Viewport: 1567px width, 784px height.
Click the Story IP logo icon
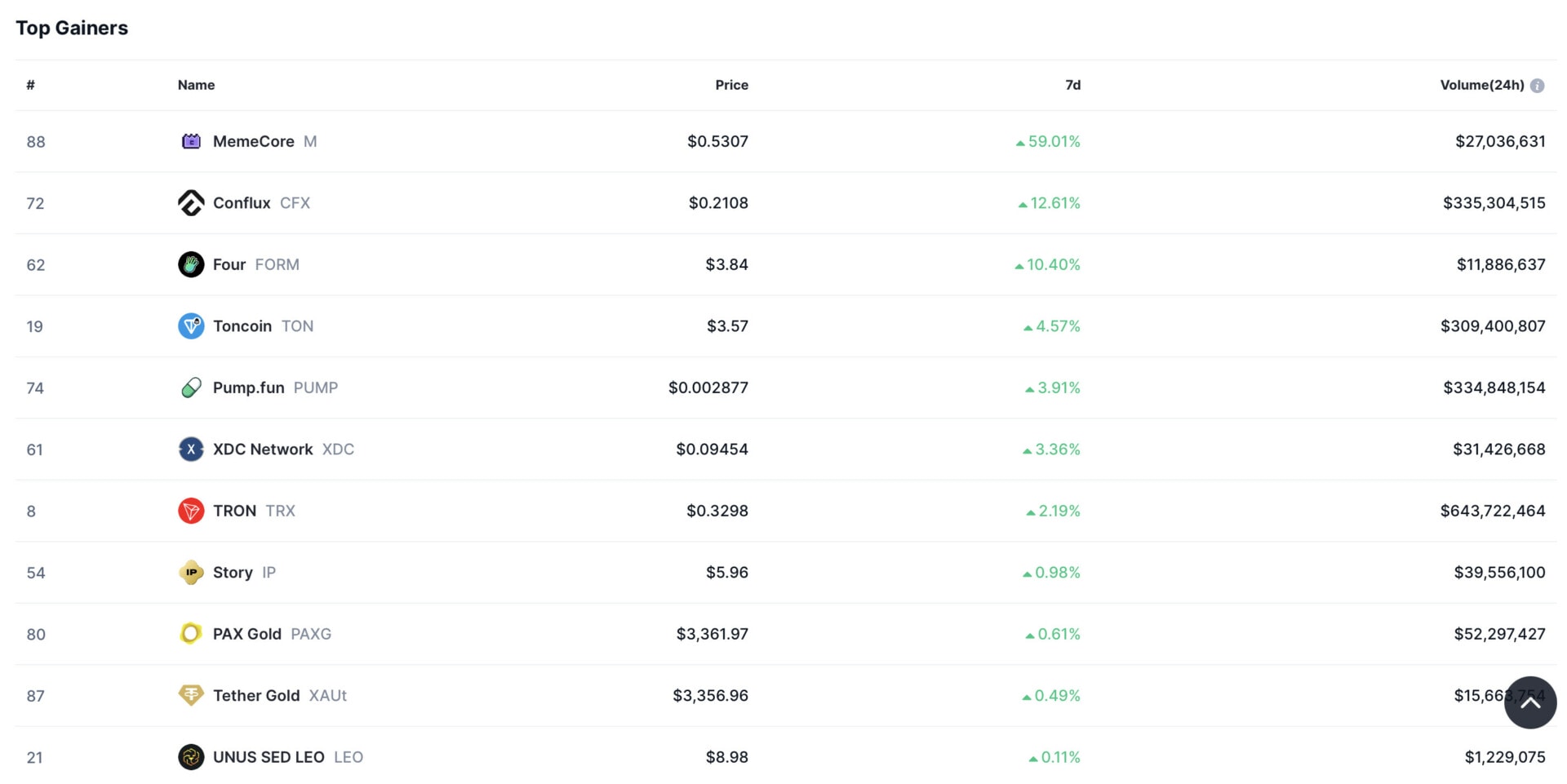coord(191,573)
